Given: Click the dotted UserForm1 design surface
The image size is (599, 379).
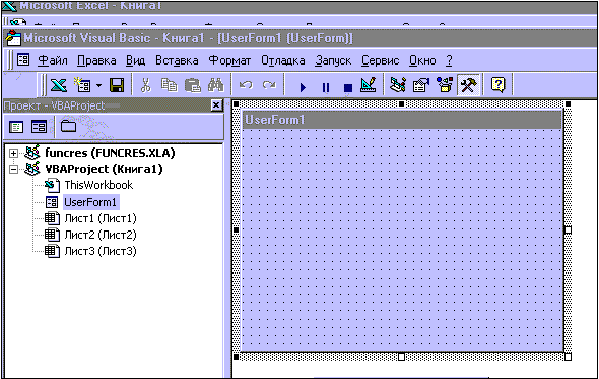Looking at the screenshot, I should point(402,240).
